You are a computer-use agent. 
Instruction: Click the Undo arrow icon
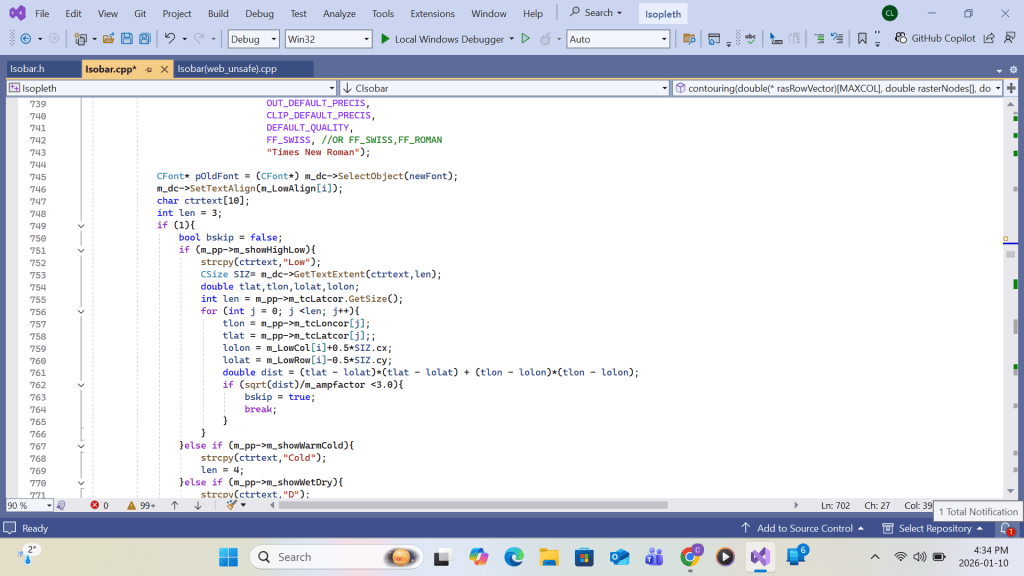point(170,39)
